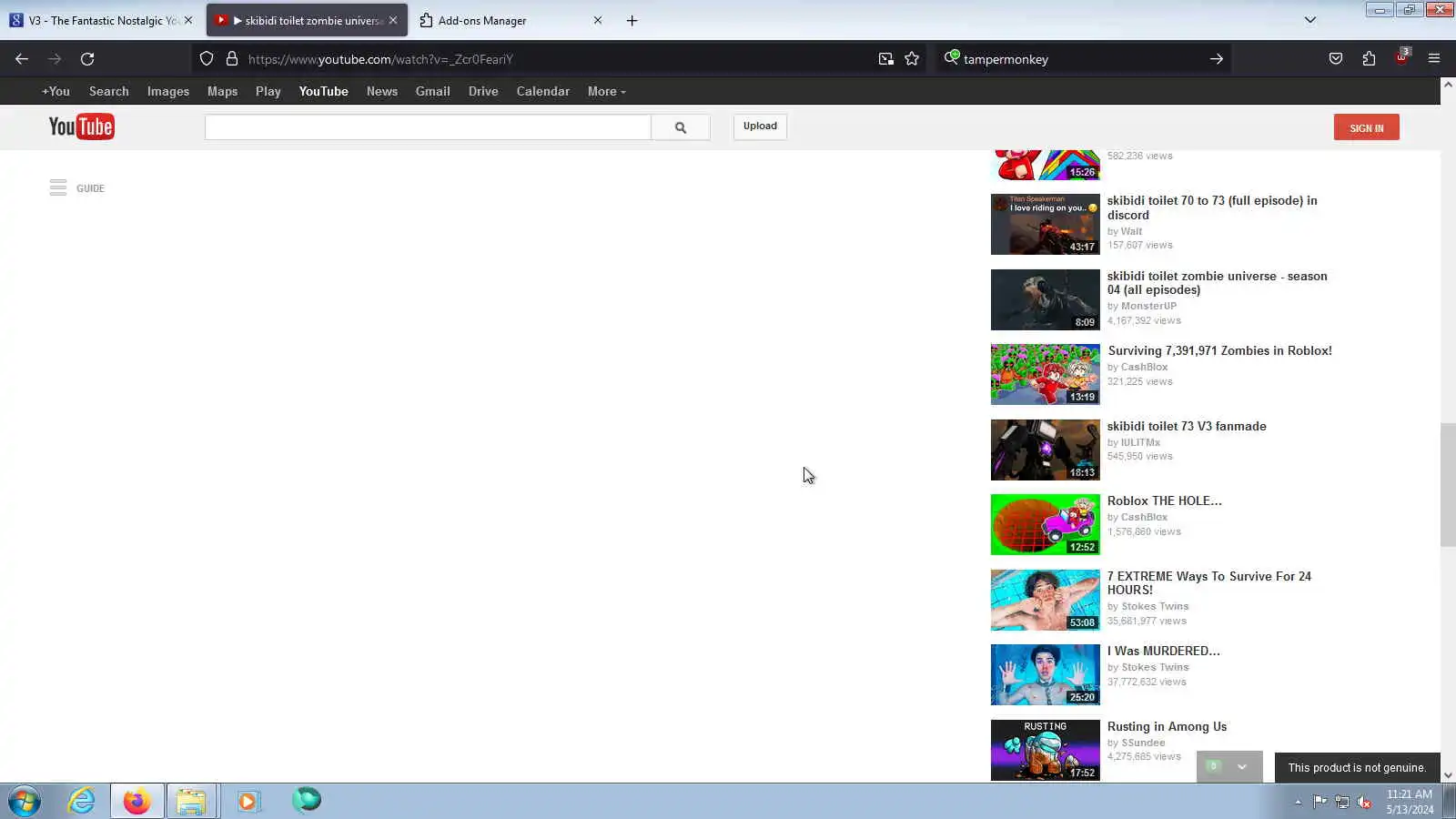This screenshot has height=819, width=1456.
Task: Open Drive in the top bar
Action: [x=483, y=92]
